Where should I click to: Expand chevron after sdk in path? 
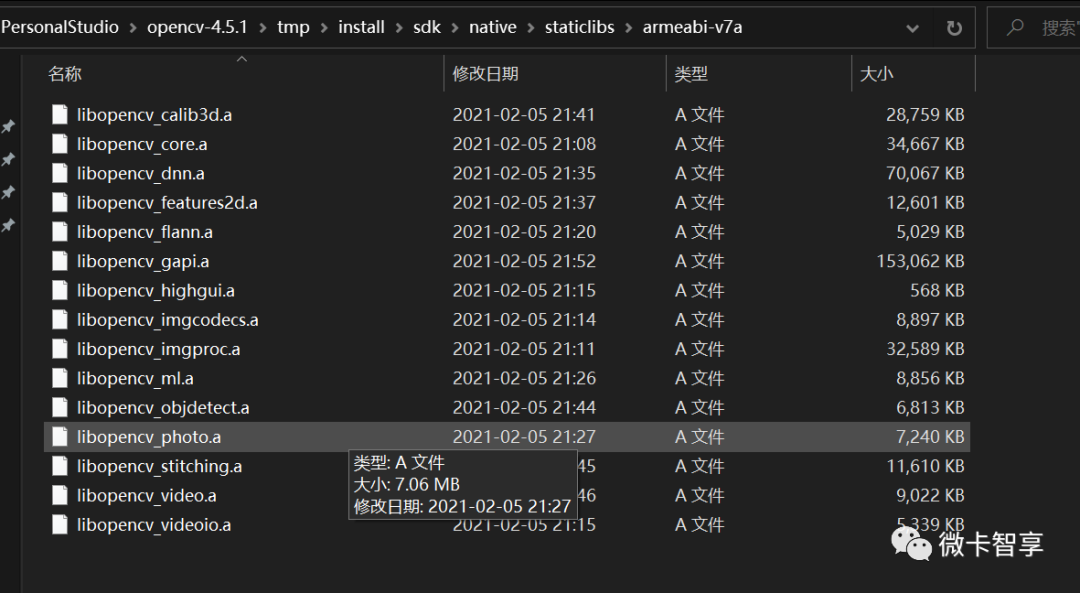455,28
